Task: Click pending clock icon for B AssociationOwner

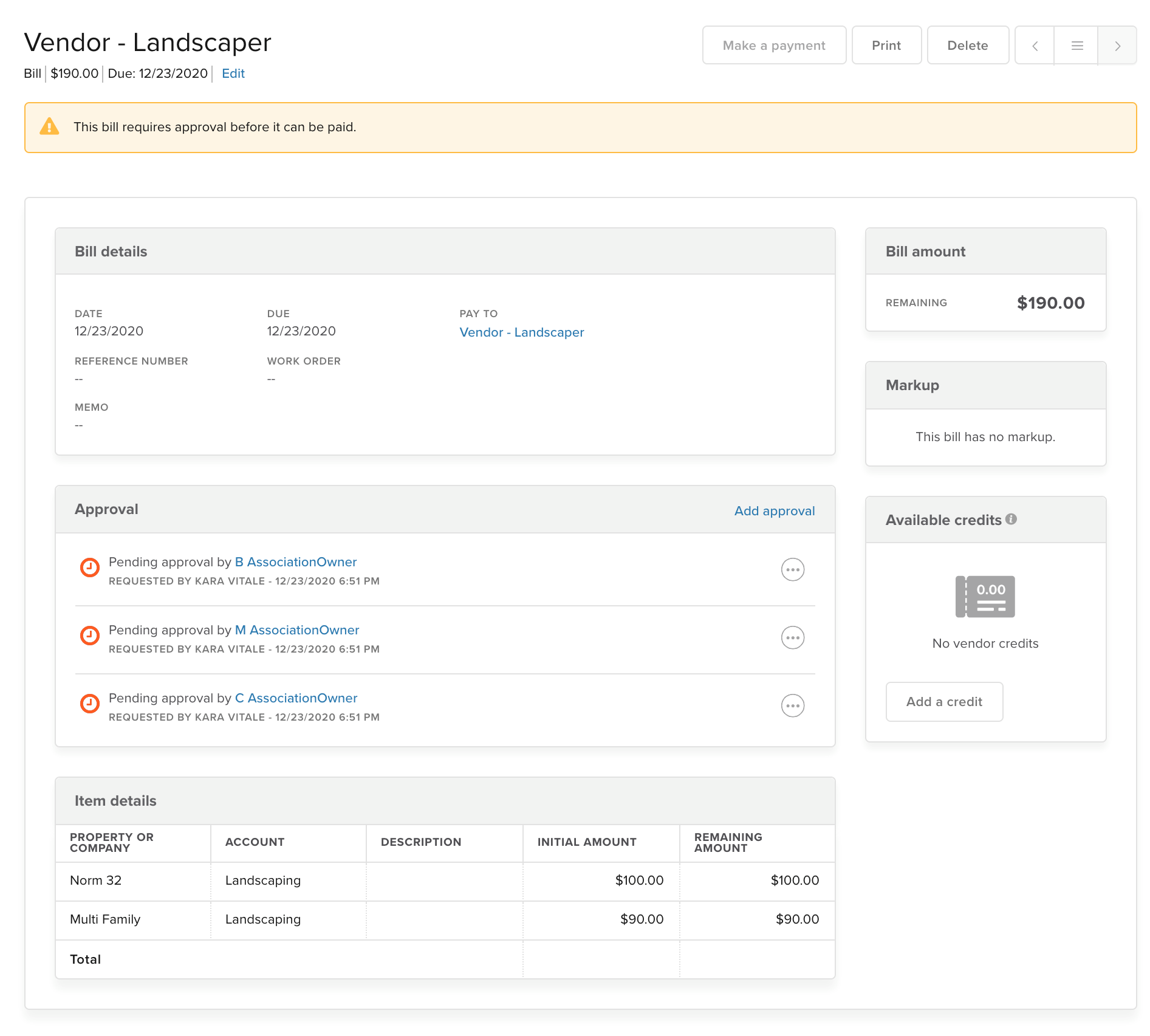Action: [90, 568]
